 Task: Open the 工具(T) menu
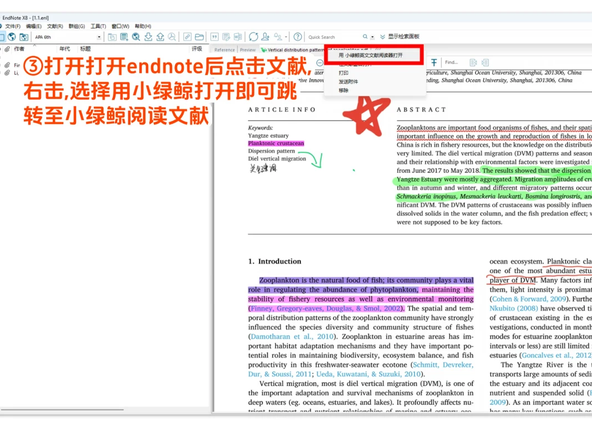98,26
